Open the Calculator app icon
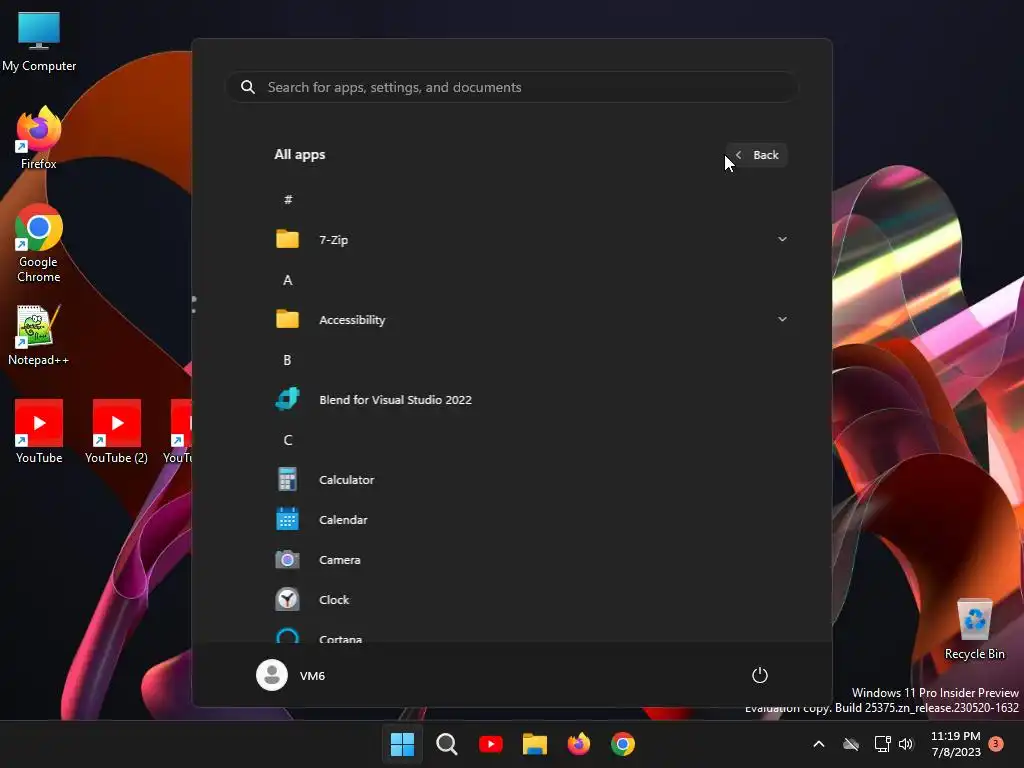Screen dimensions: 1024x768 pyautogui.click(x=287, y=479)
